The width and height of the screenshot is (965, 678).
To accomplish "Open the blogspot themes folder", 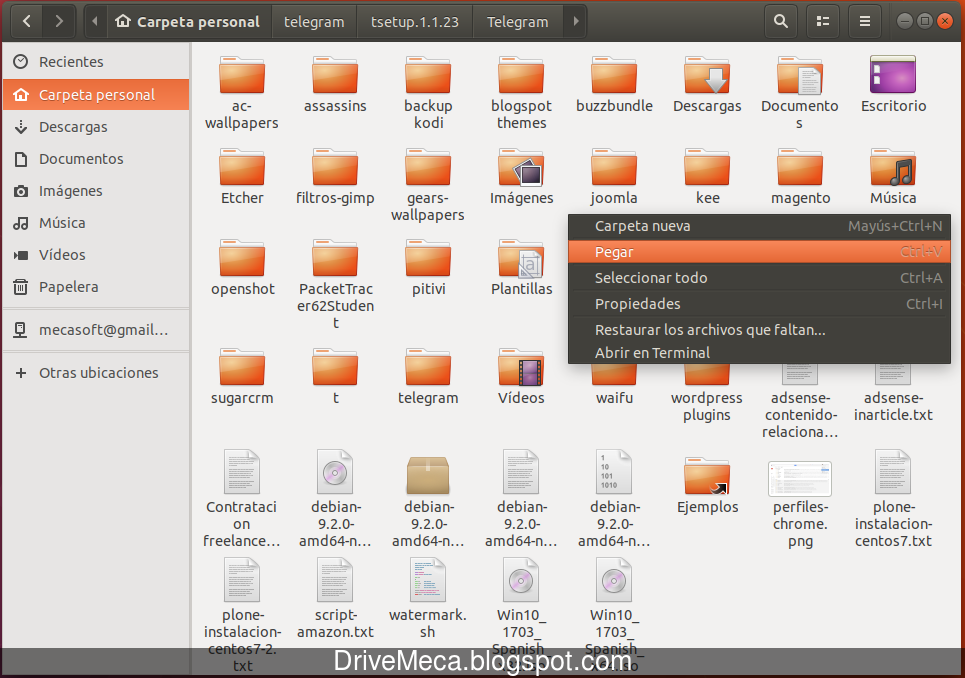I will [521, 76].
